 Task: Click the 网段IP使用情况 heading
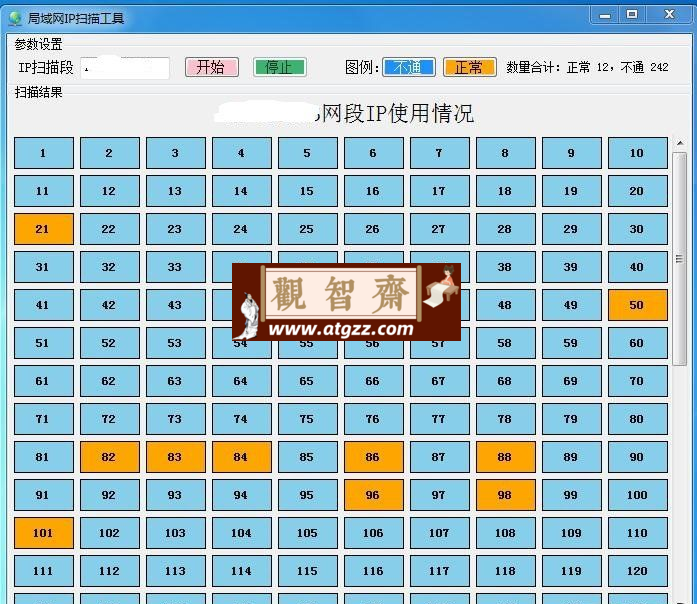pyautogui.click(x=397, y=113)
